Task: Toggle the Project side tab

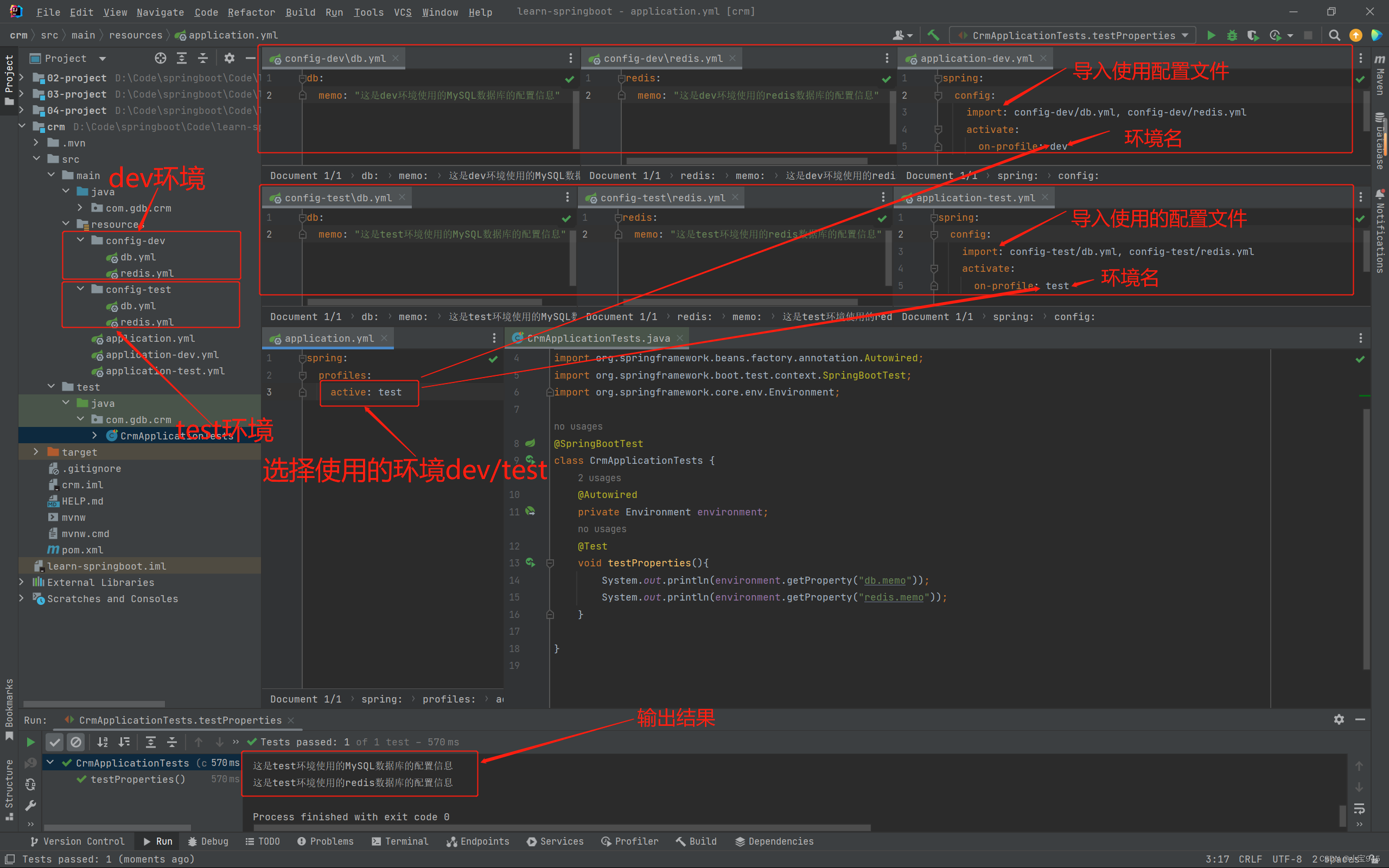Action: (9, 79)
